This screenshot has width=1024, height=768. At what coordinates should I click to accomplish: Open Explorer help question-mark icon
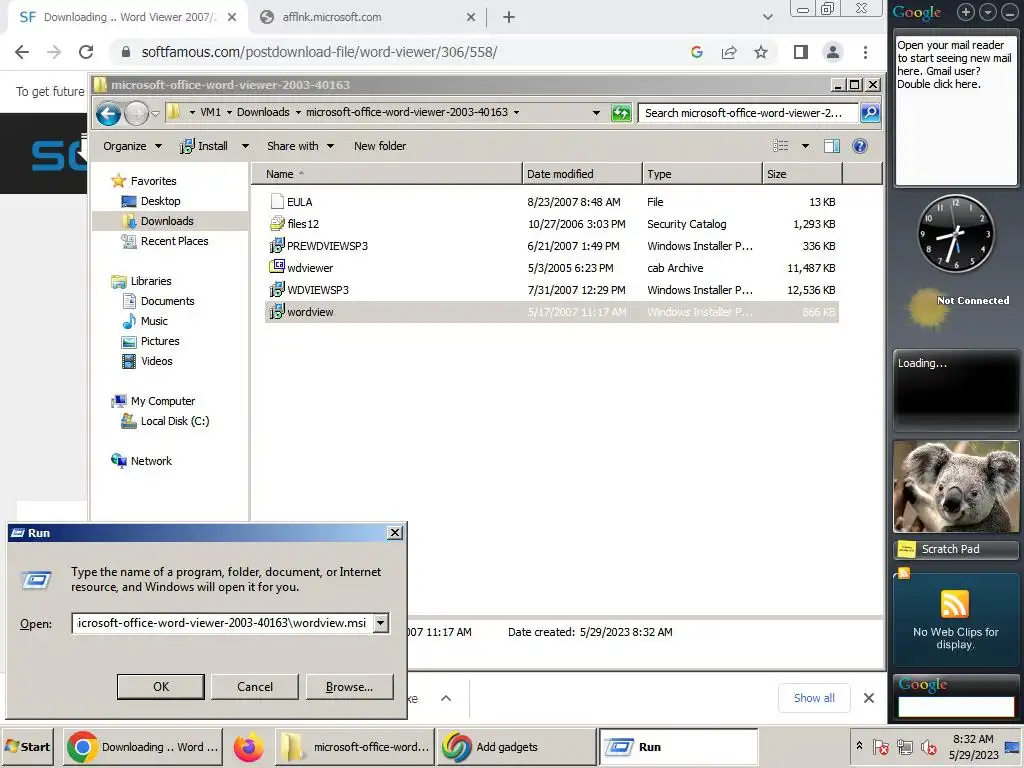pos(860,146)
